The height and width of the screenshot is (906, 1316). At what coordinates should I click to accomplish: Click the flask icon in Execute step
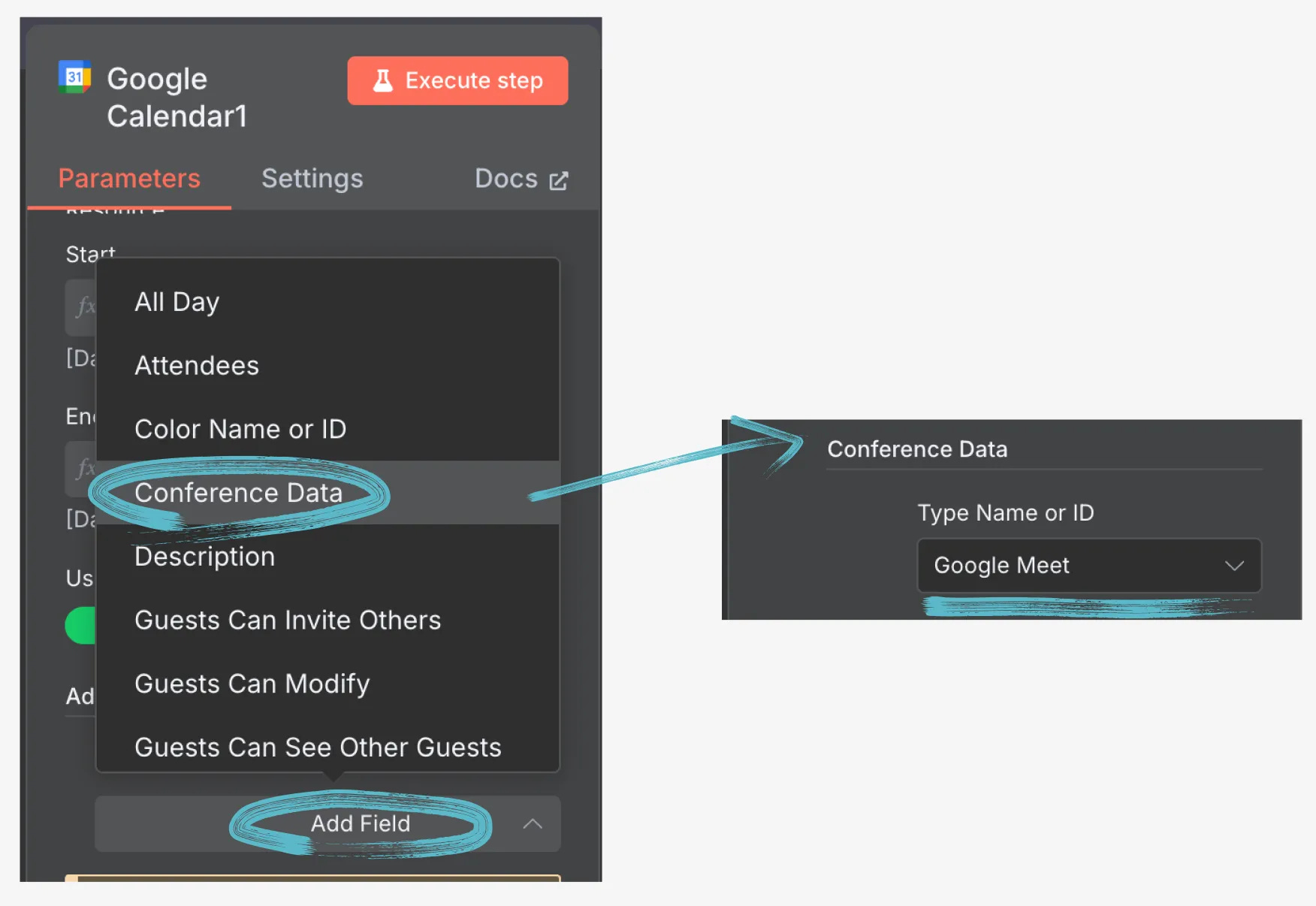pos(383,80)
